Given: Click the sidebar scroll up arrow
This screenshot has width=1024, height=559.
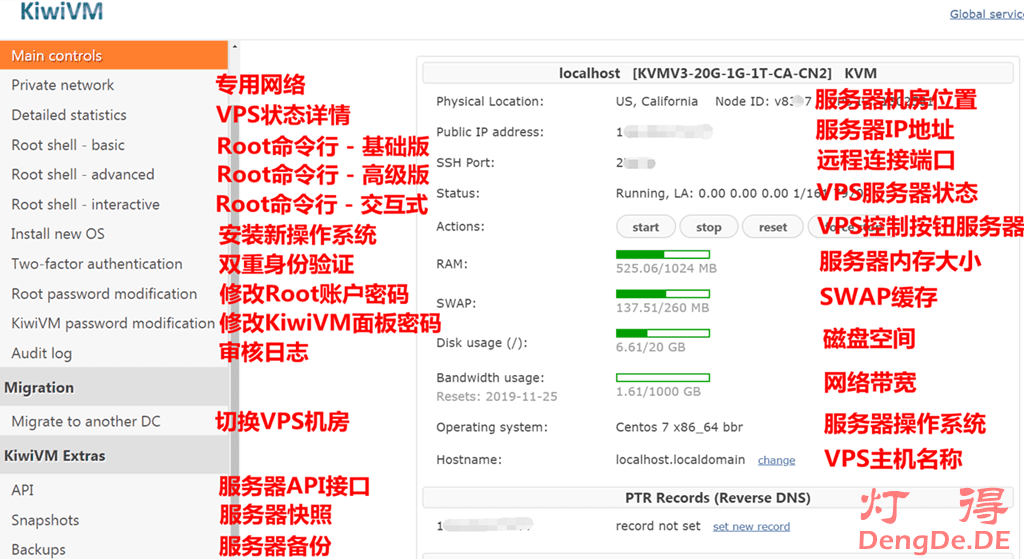Looking at the screenshot, I should tap(234, 46).
